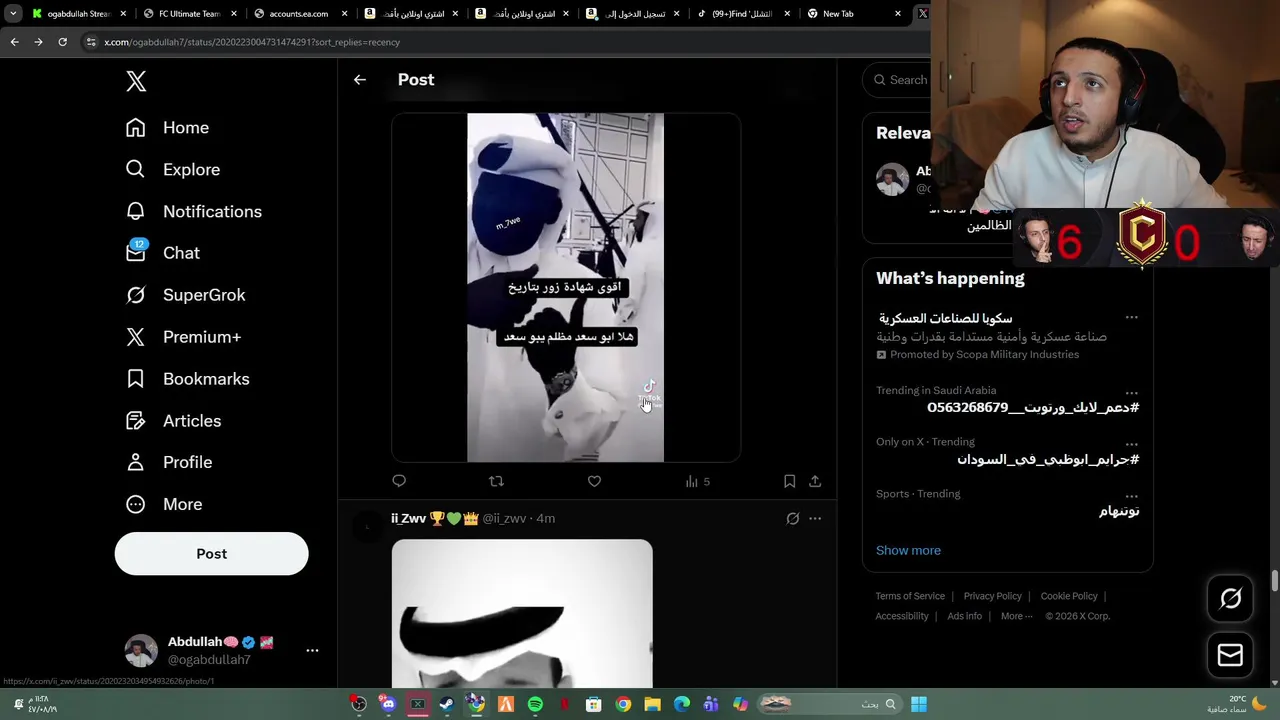Open Premium+ from the sidebar
This screenshot has height=720, width=1280.
point(183,337)
